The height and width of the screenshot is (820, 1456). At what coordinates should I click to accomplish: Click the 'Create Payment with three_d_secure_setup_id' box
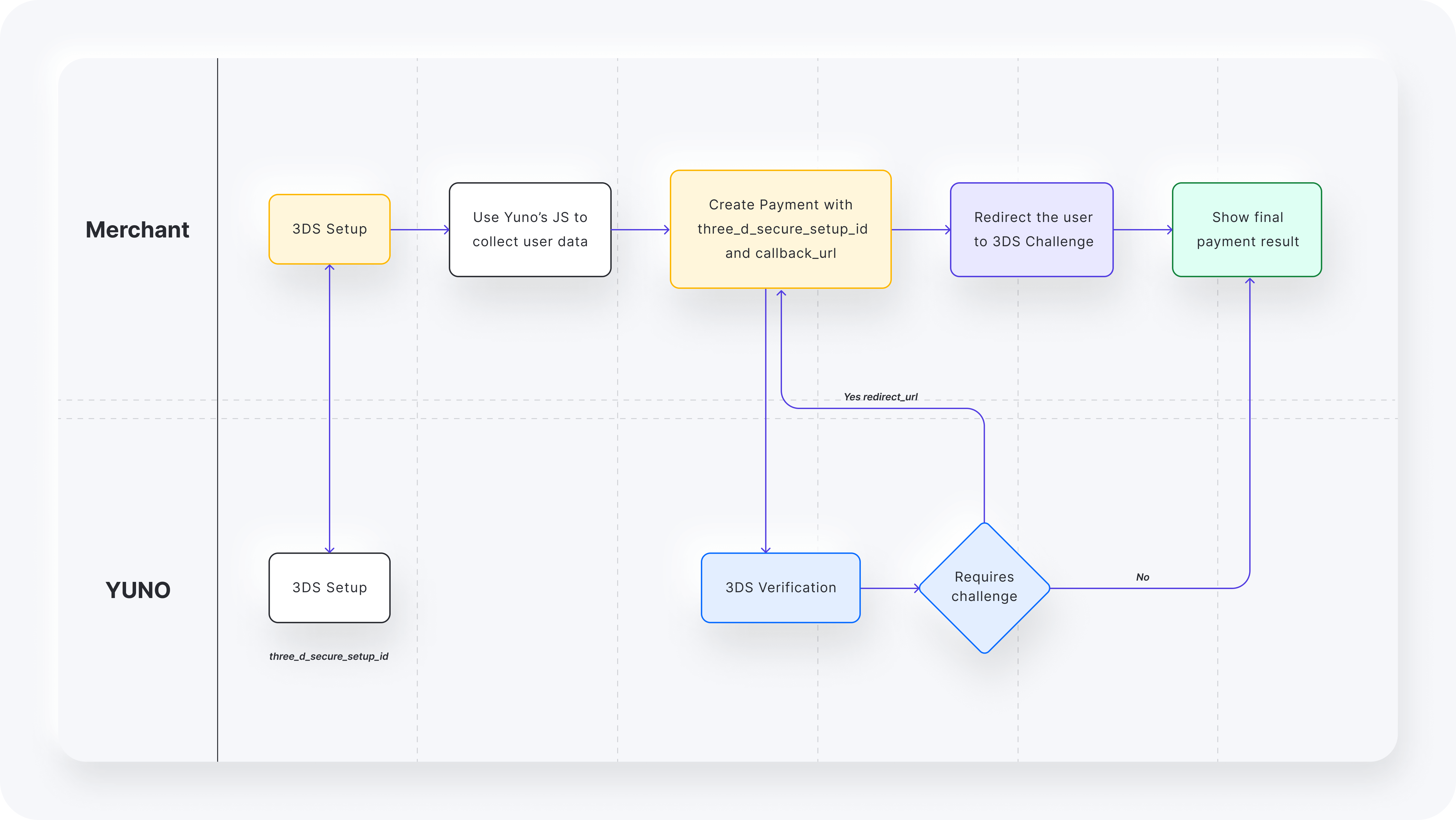click(780, 229)
